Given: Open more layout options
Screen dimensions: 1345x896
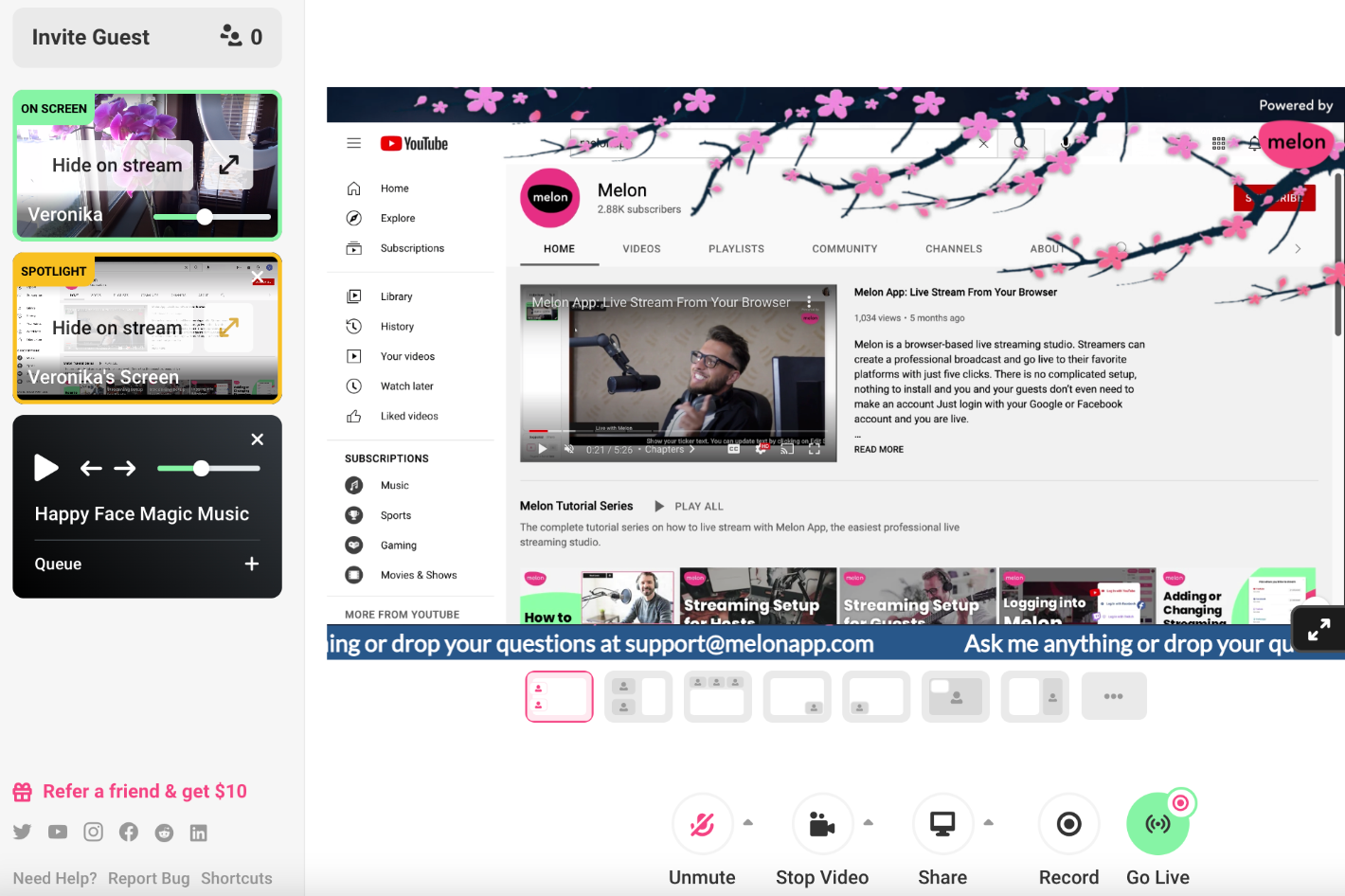Looking at the screenshot, I should (x=1114, y=696).
